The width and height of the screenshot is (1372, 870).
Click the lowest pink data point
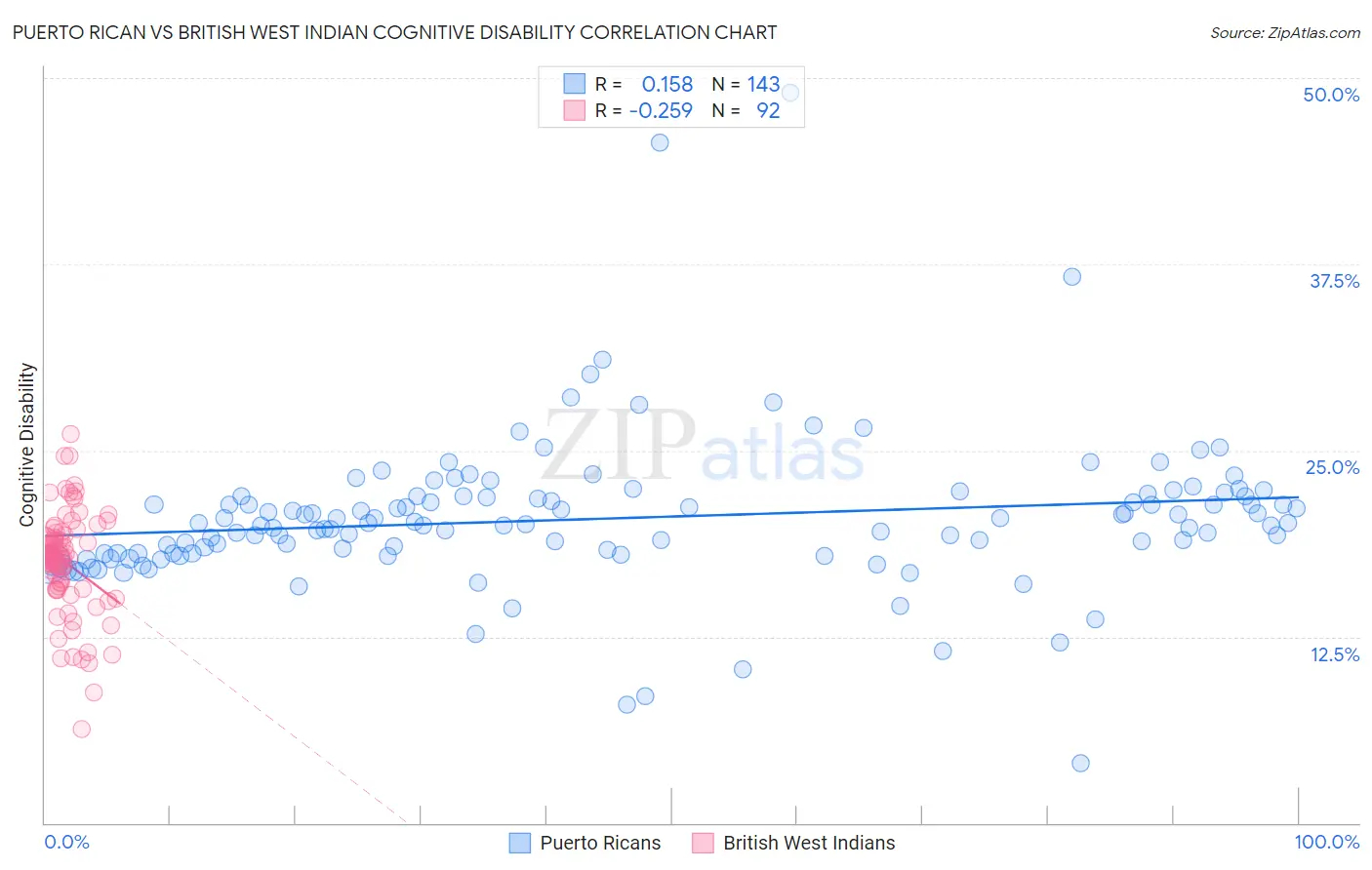coord(82,729)
